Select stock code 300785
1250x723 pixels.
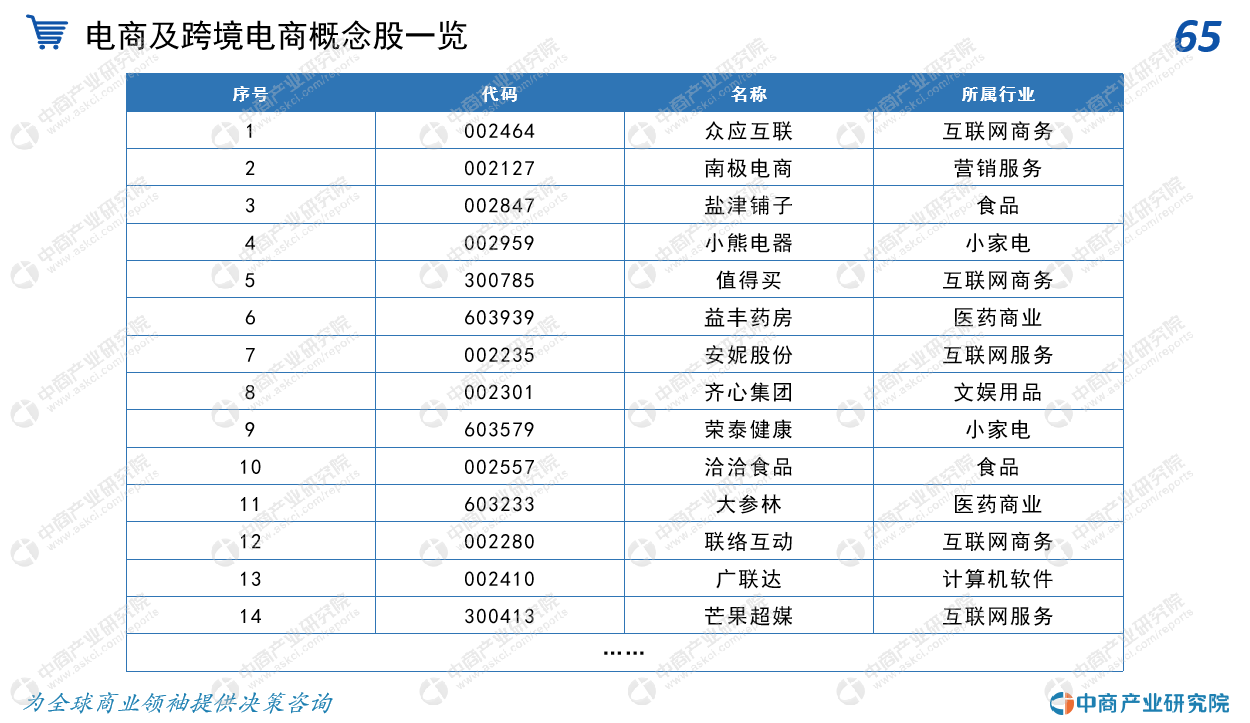(499, 280)
